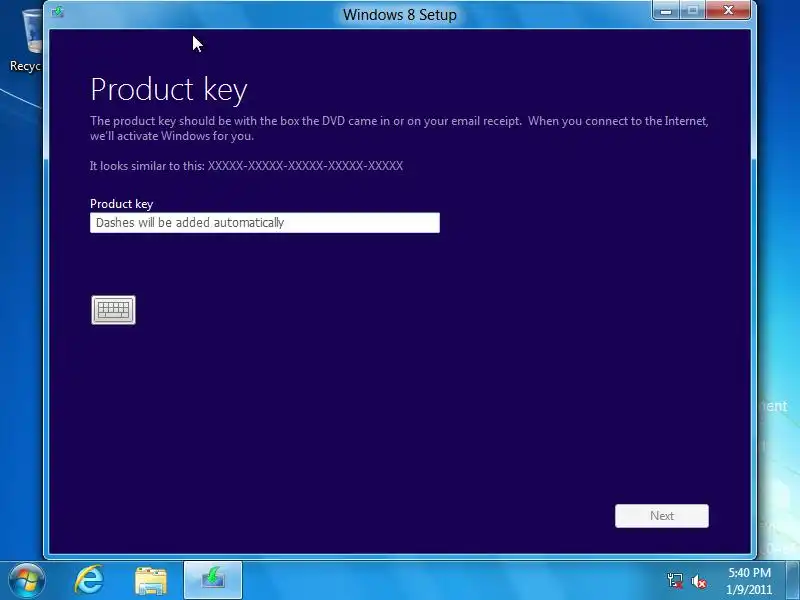800x600 pixels.
Task: Click the Windows 8 Setup title bar icon
Action: [x=58, y=12]
